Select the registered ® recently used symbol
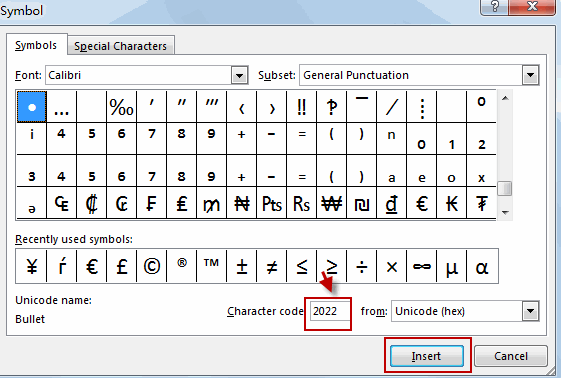This screenshot has width=561, height=378. point(181,266)
